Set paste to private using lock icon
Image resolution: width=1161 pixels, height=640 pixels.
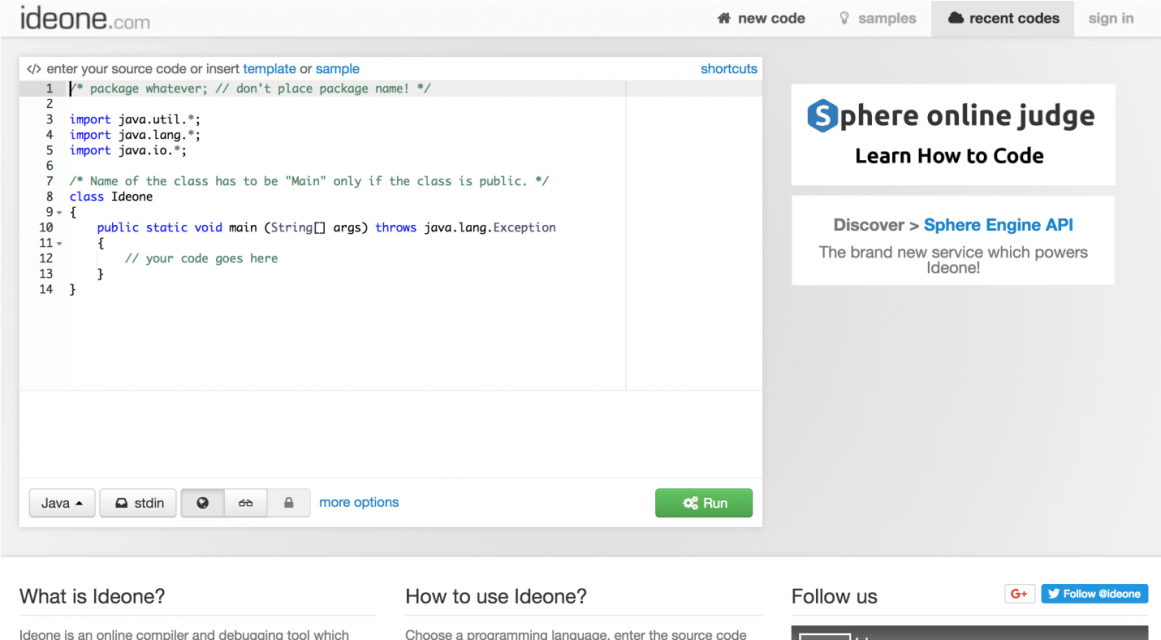click(289, 503)
